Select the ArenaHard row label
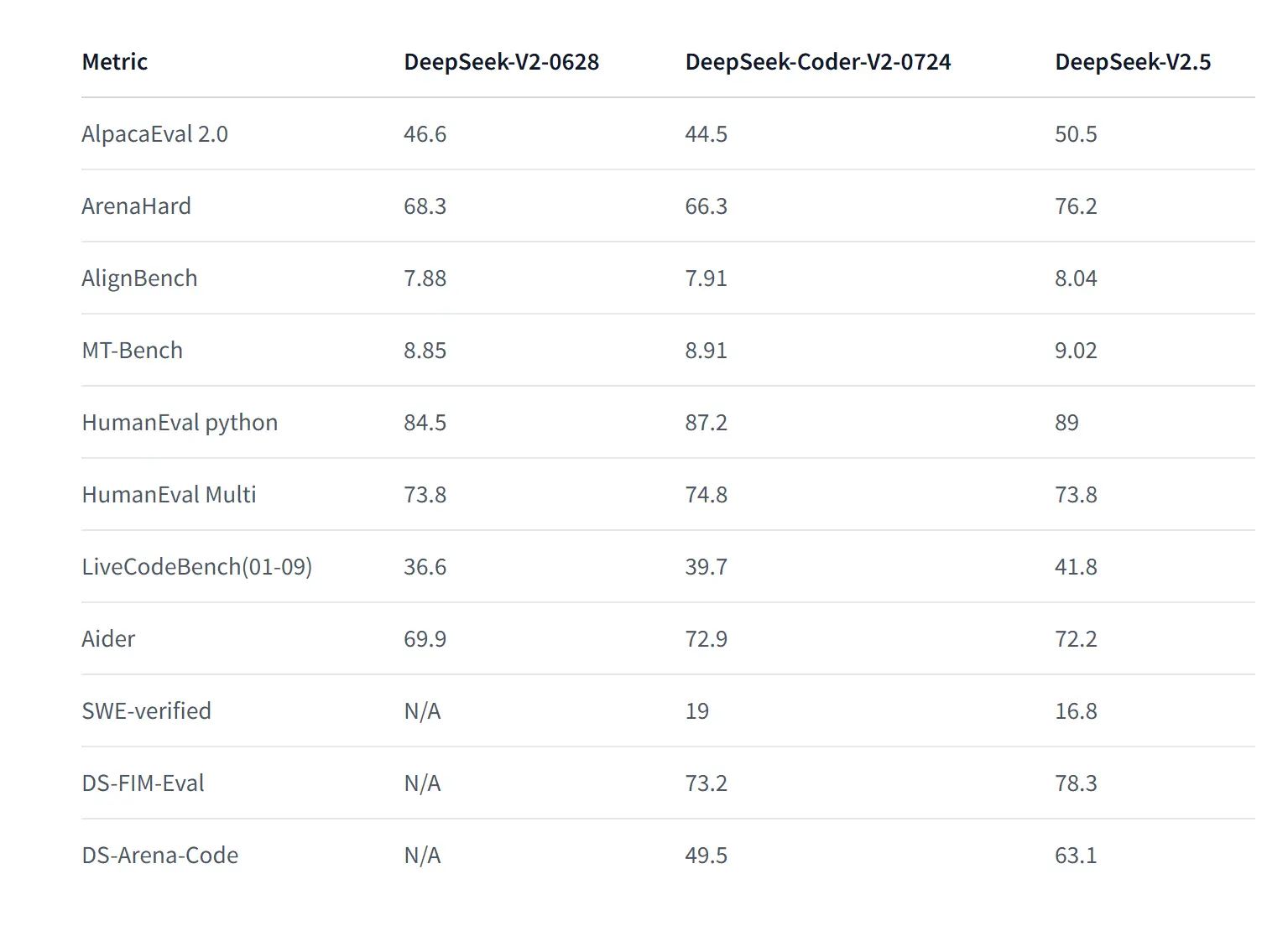1288x926 pixels. pos(136,206)
